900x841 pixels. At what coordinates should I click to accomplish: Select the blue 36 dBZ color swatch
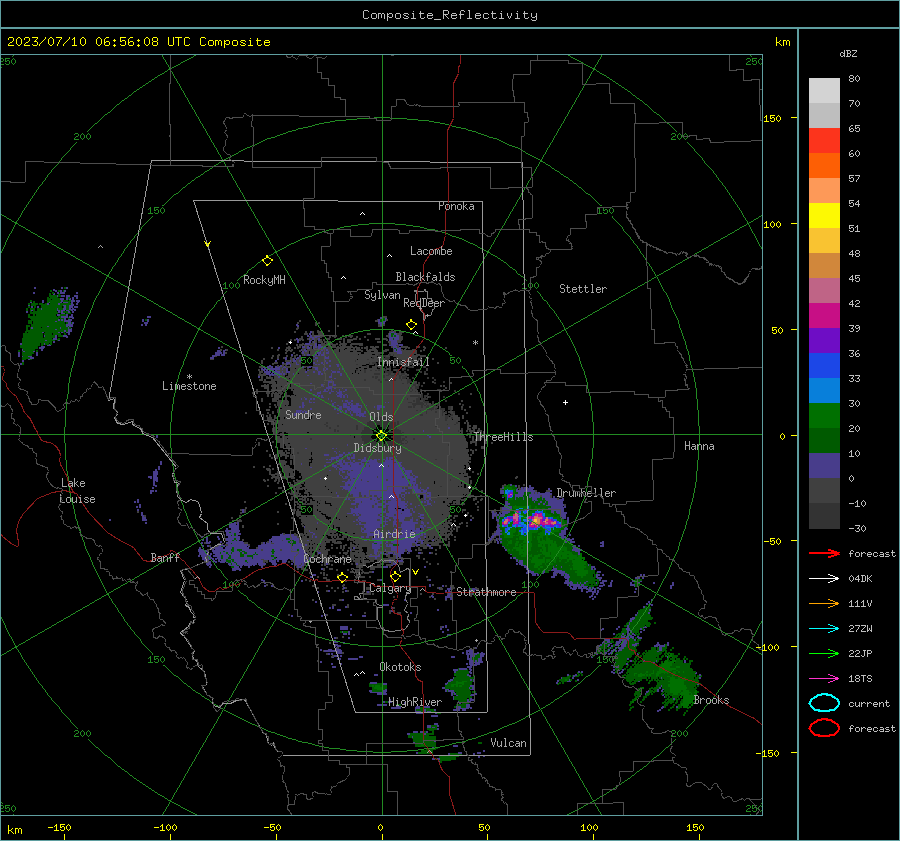824,366
